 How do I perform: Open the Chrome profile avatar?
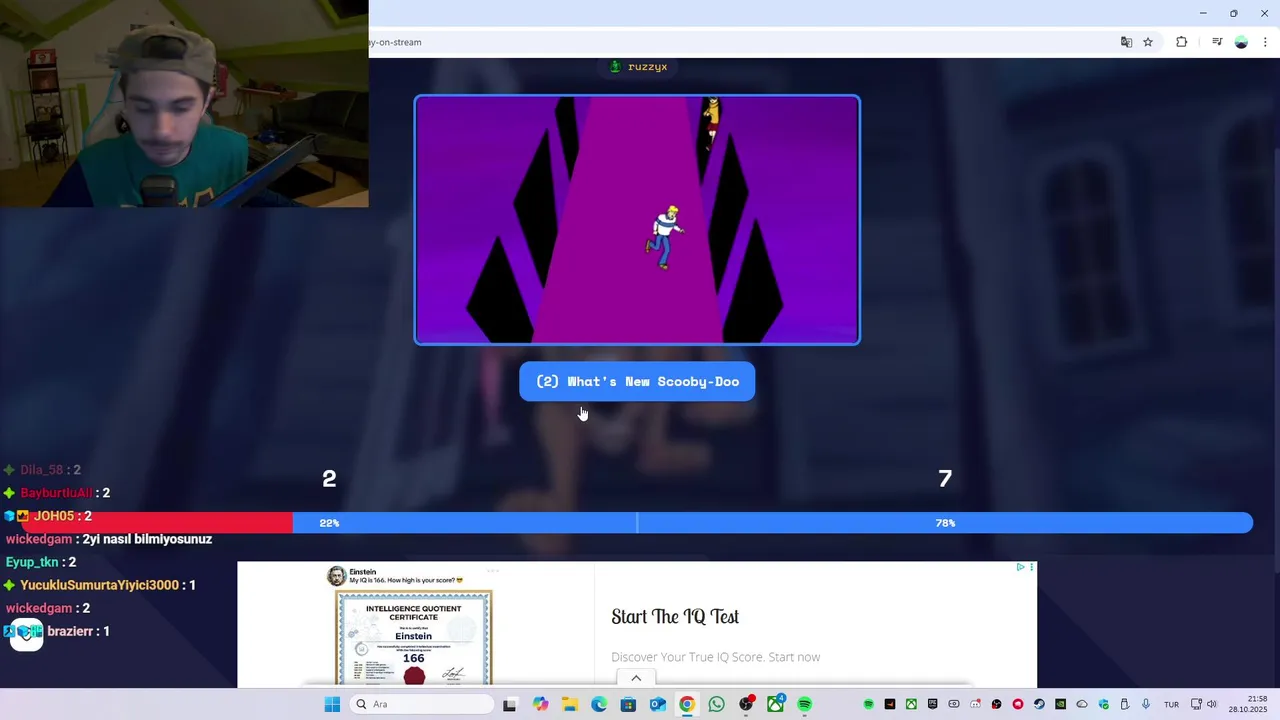pos(1241,42)
